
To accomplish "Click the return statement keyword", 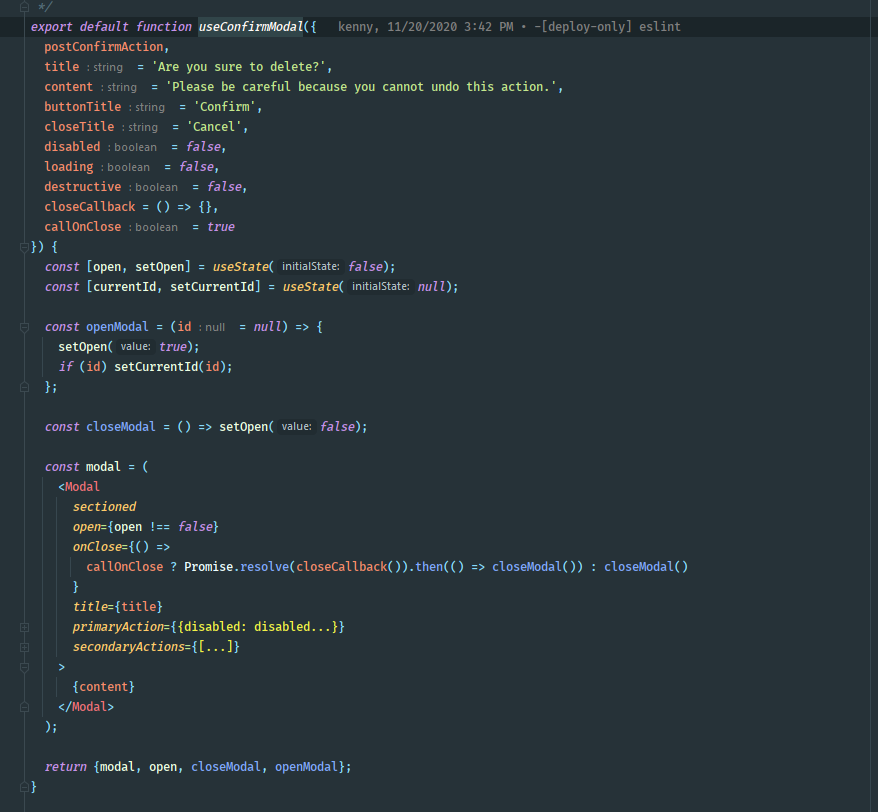I will click(x=65, y=767).
